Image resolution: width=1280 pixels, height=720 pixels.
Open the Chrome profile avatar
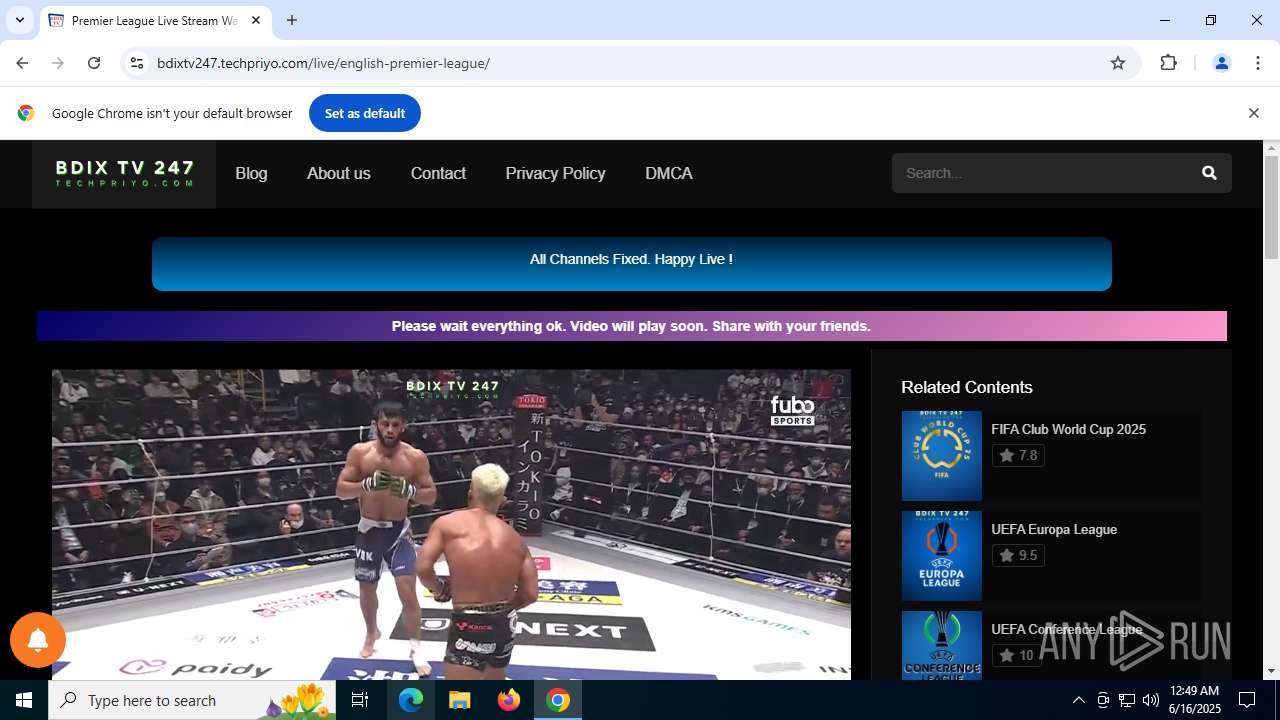[x=1221, y=63]
